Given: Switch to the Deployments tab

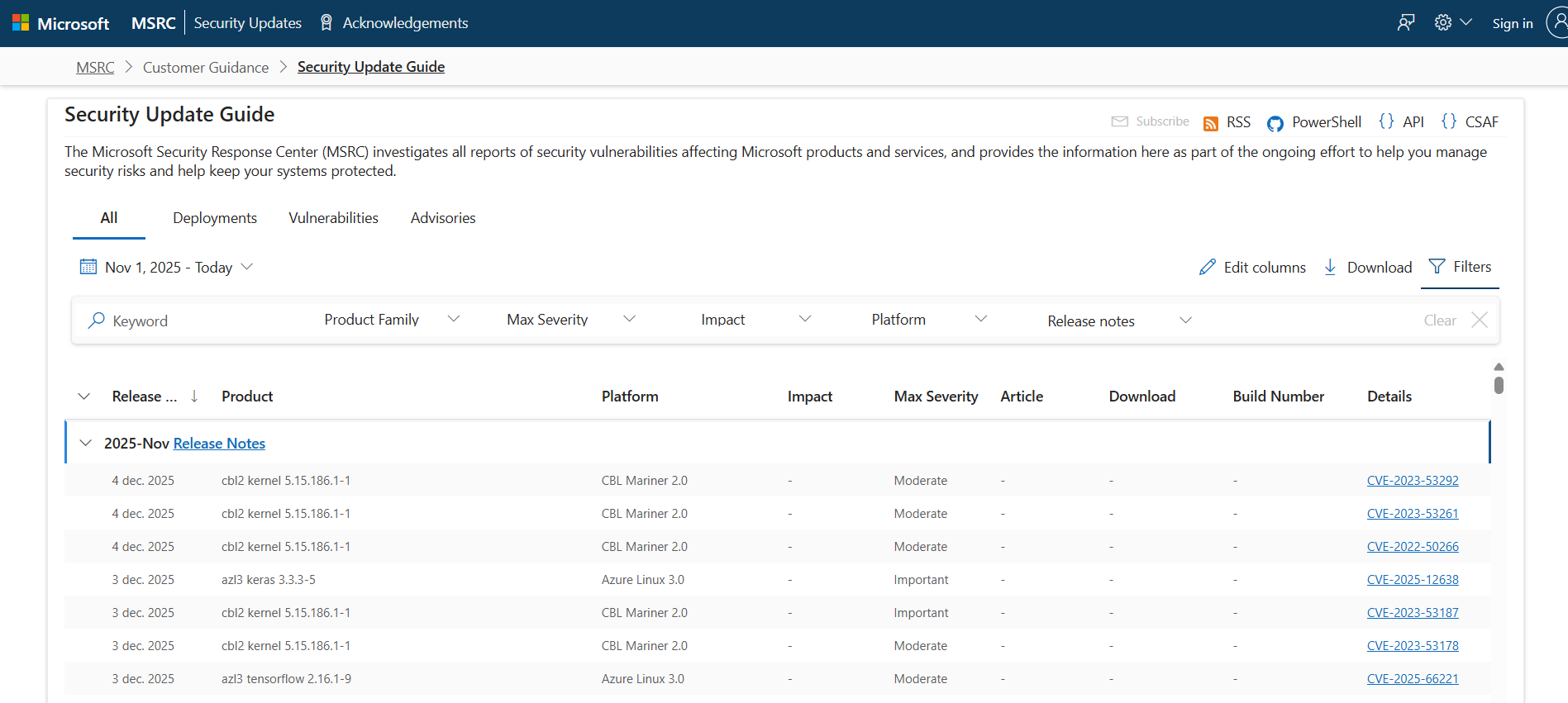Looking at the screenshot, I should [x=215, y=218].
